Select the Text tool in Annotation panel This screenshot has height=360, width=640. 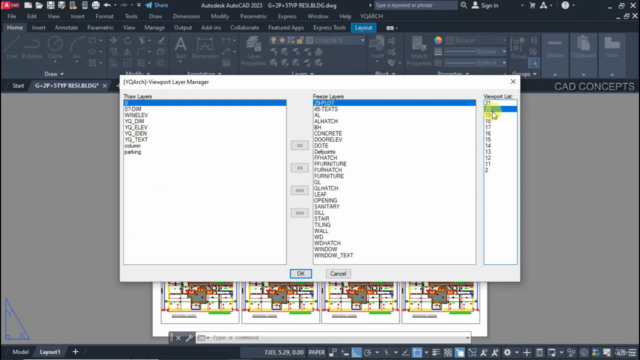click(180, 48)
